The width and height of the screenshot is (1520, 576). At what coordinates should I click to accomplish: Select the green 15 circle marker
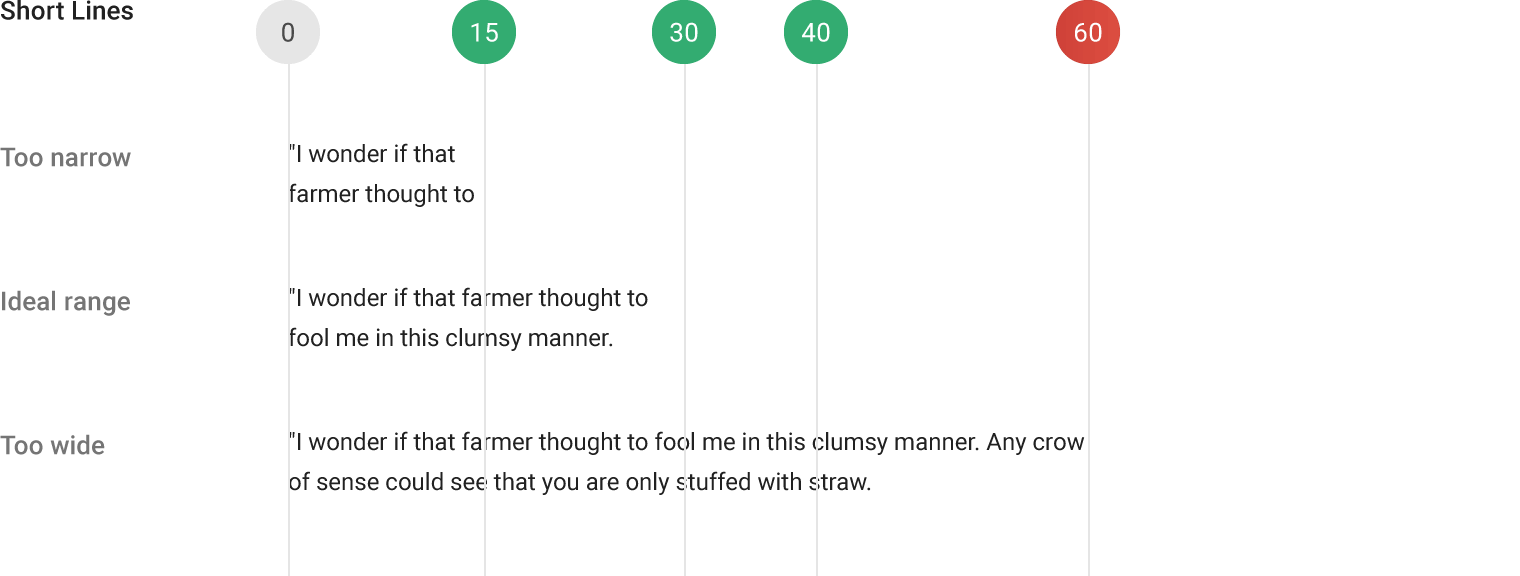pos(484,33)
